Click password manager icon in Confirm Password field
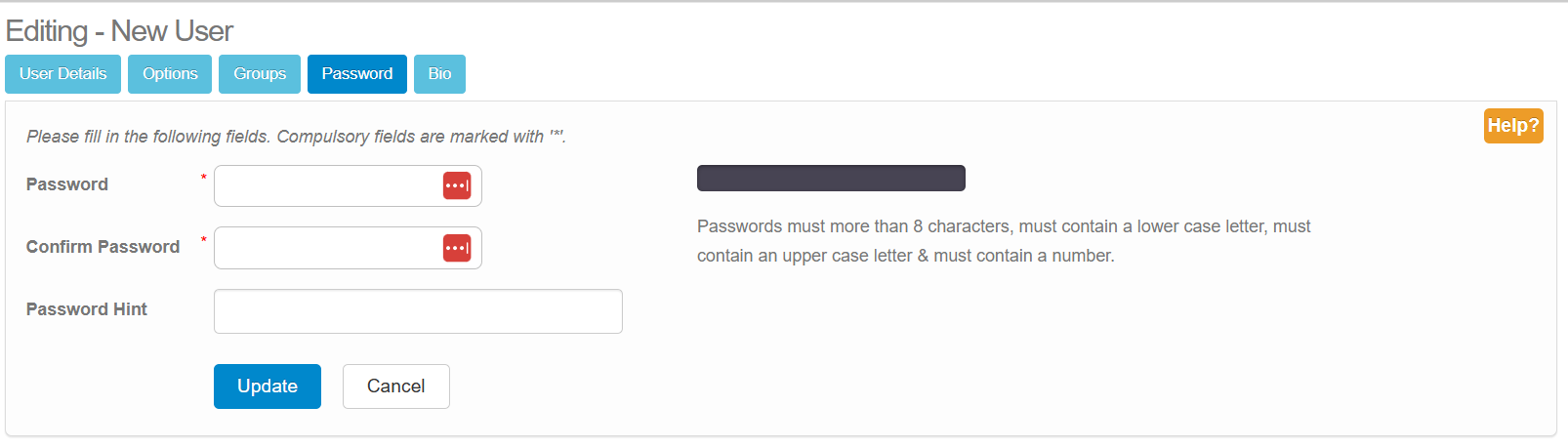 [457, 248]
